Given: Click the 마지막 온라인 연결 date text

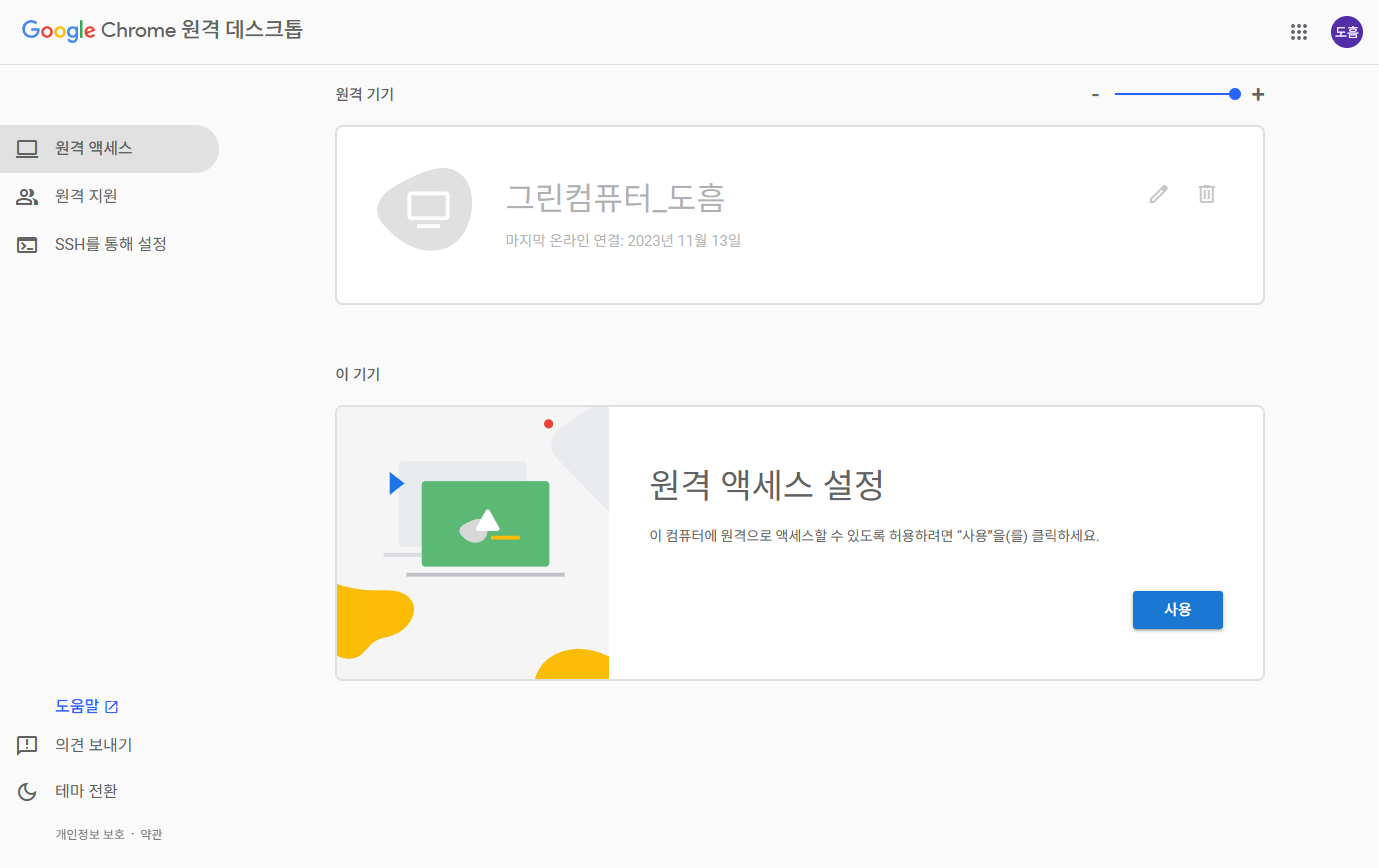Looking at the screenshot, I should [623, 240].
